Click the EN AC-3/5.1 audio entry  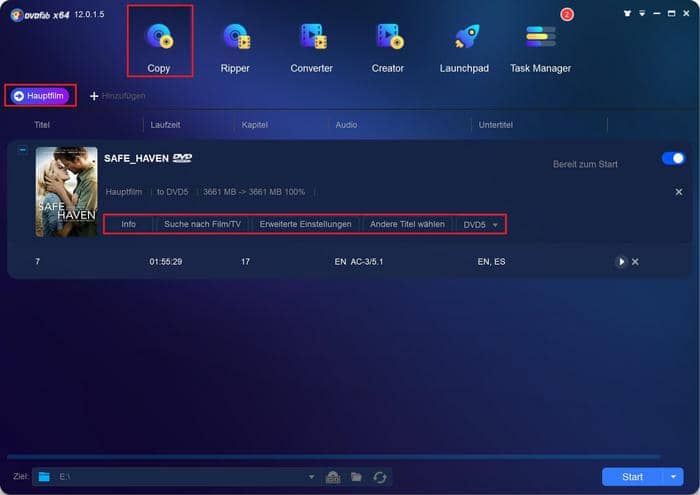359,262
